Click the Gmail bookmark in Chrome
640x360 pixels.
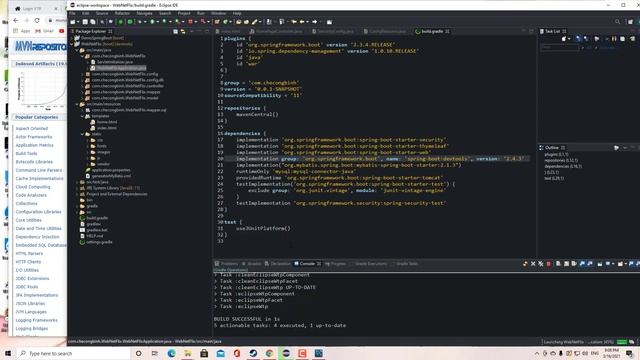pyautogui.click(x=44, y=31)
